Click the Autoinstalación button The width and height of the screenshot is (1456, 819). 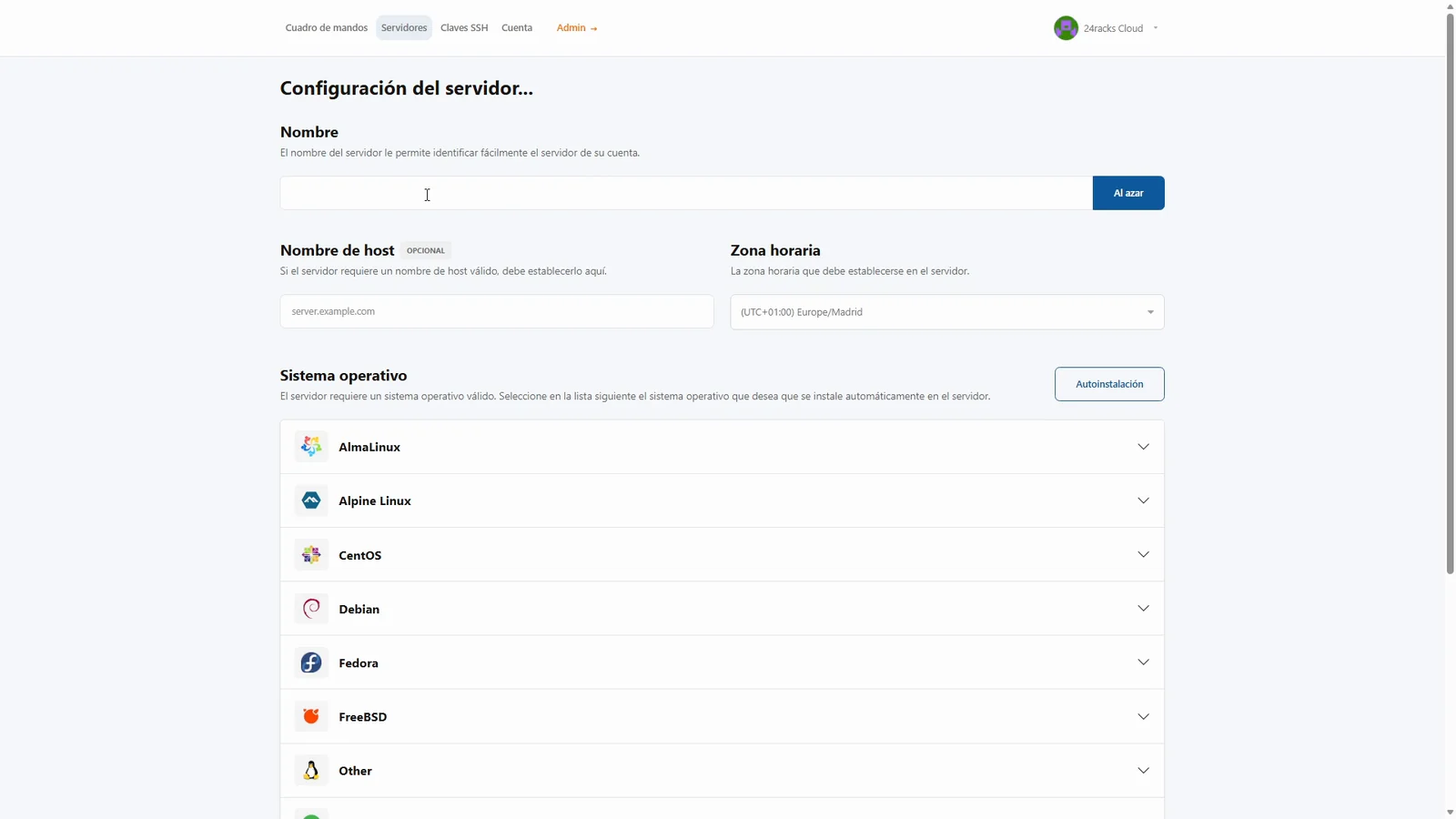click(x=1109, y=384)
